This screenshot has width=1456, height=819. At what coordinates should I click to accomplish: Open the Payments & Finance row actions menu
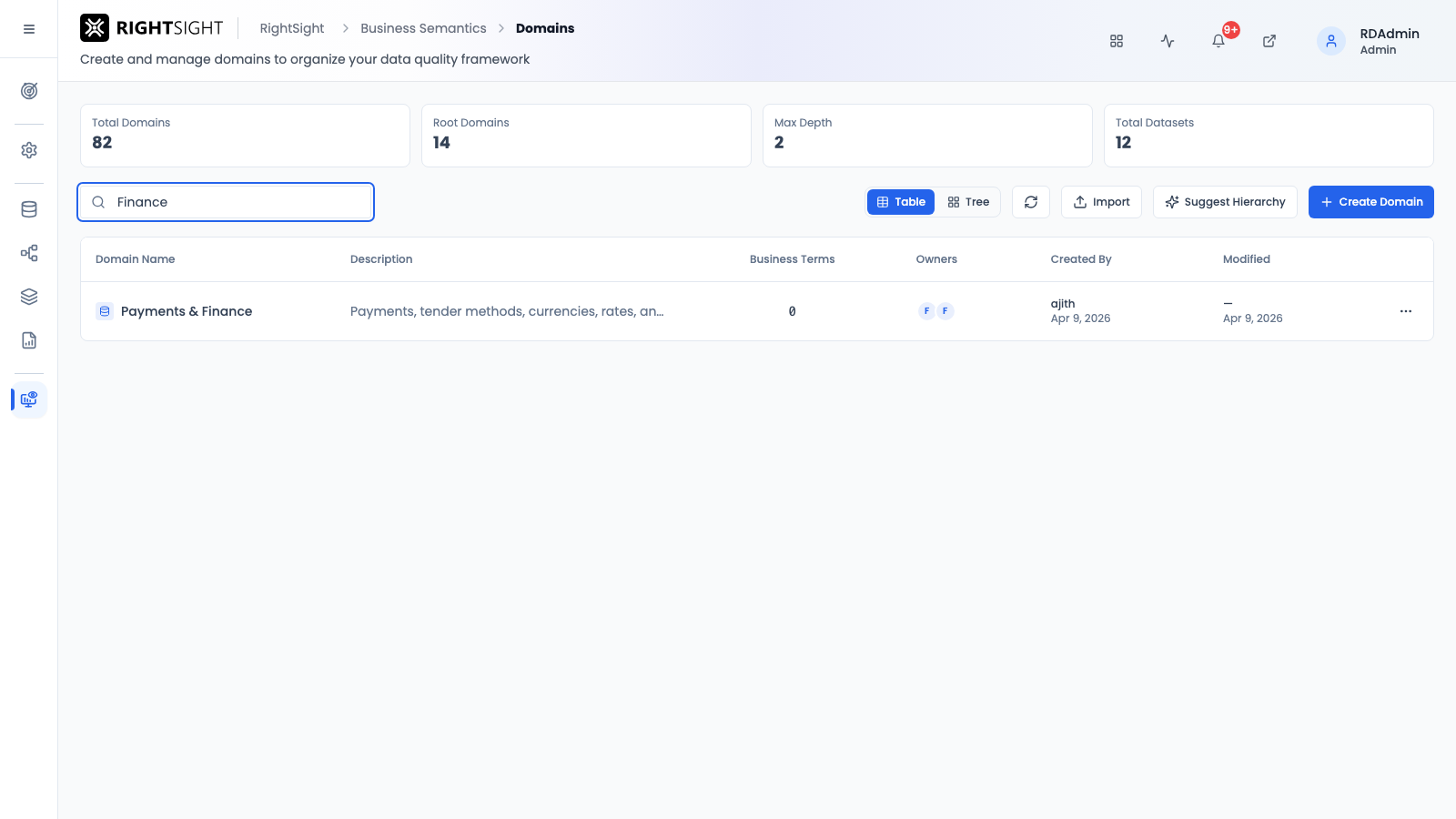click(x=1406, y=311)
